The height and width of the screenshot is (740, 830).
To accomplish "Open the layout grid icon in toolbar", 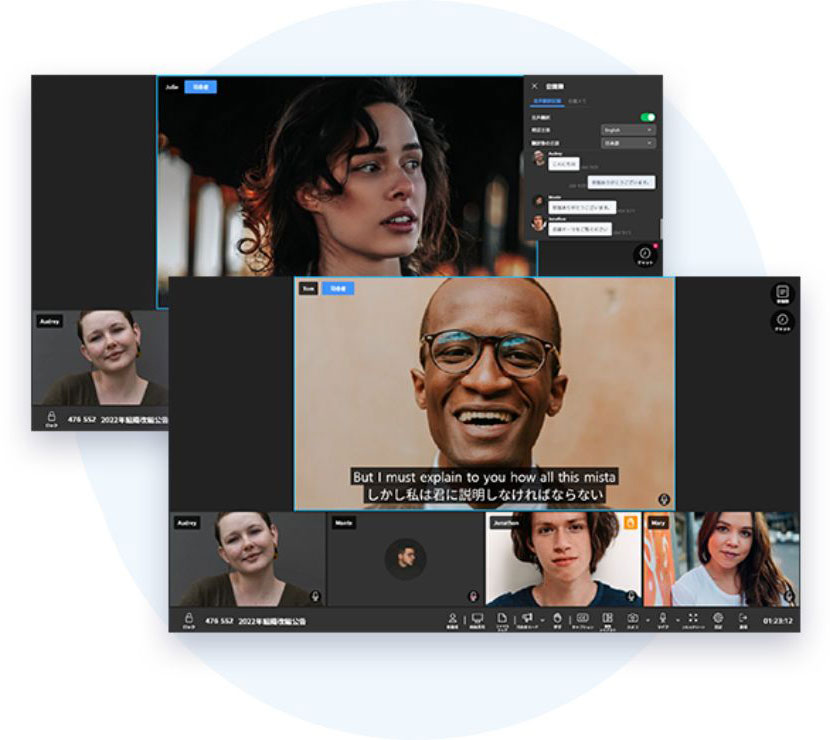I will 607,620.
